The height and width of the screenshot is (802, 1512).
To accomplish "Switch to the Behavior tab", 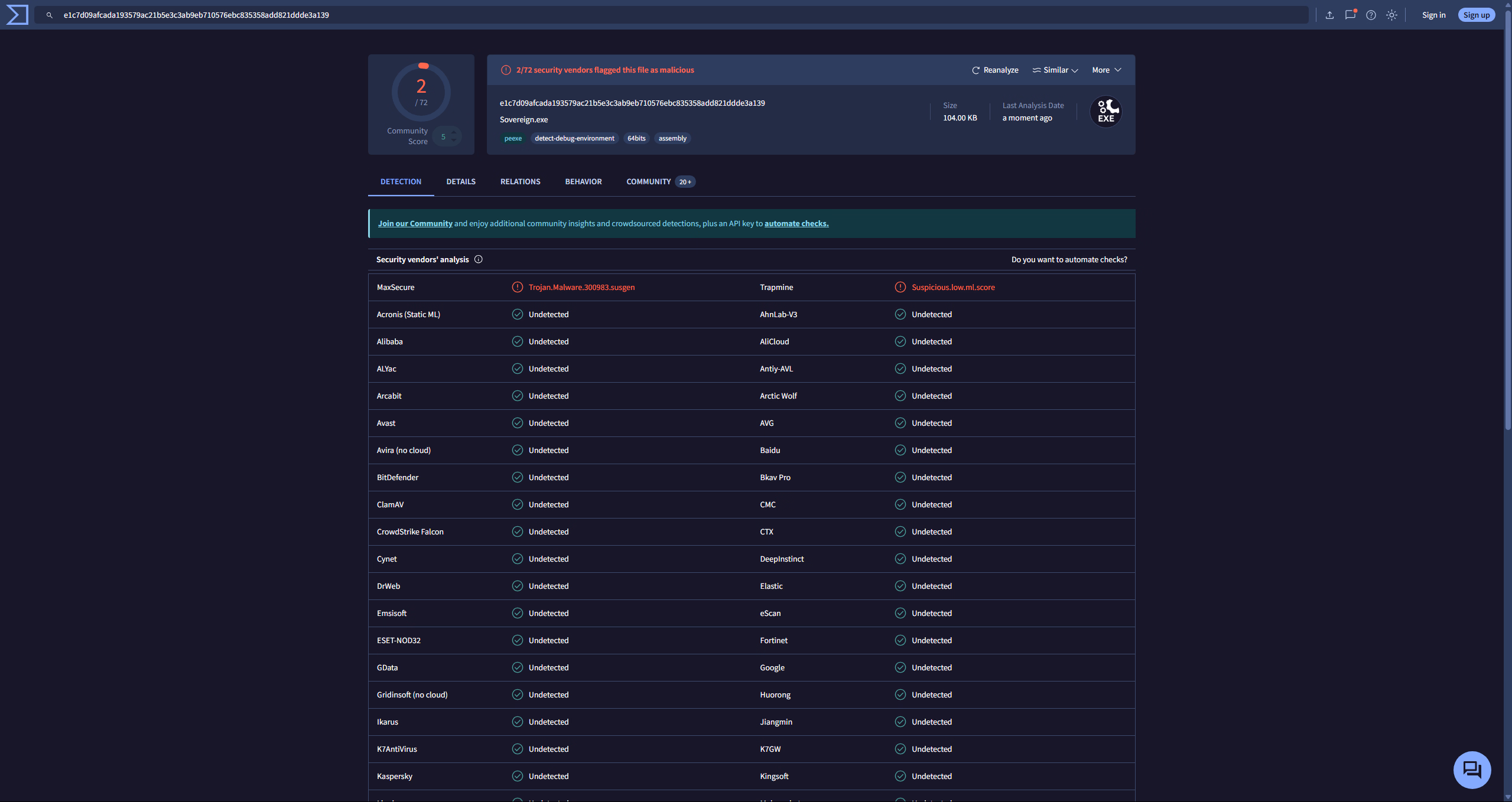I will (583, 182).
